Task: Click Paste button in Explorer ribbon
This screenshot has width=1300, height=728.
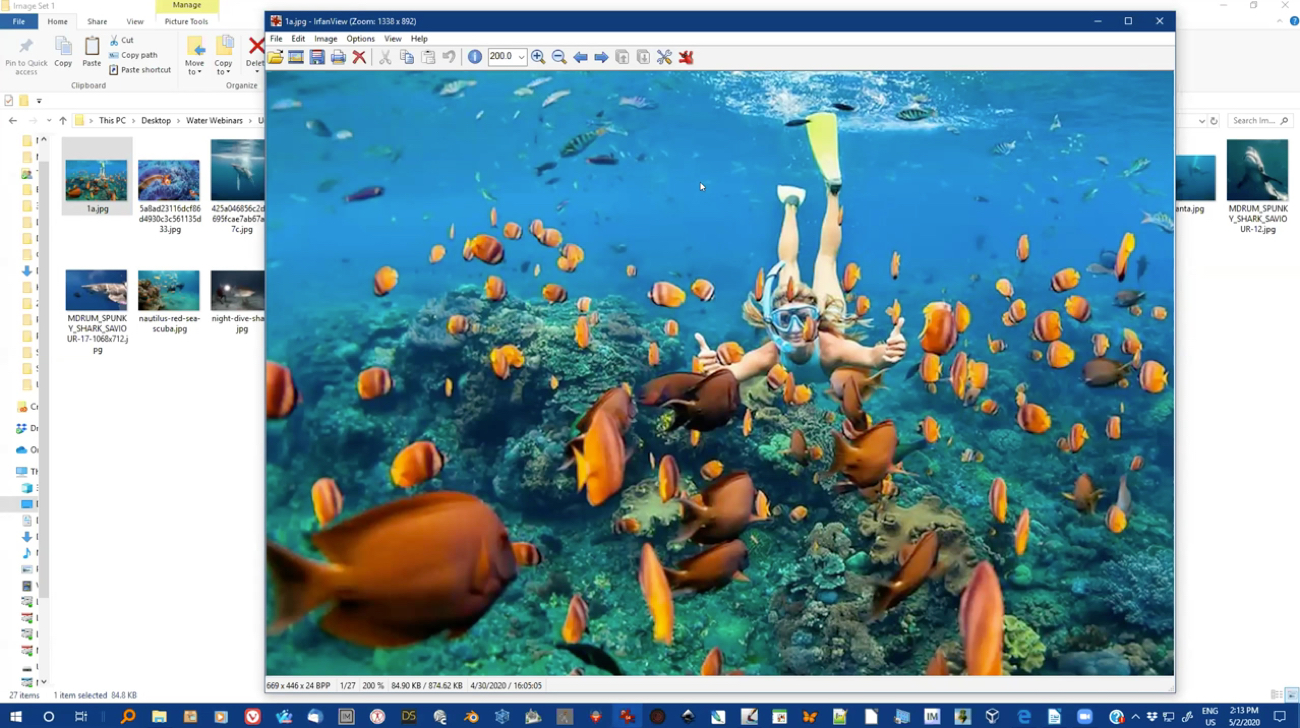Action: click(92, 52)
